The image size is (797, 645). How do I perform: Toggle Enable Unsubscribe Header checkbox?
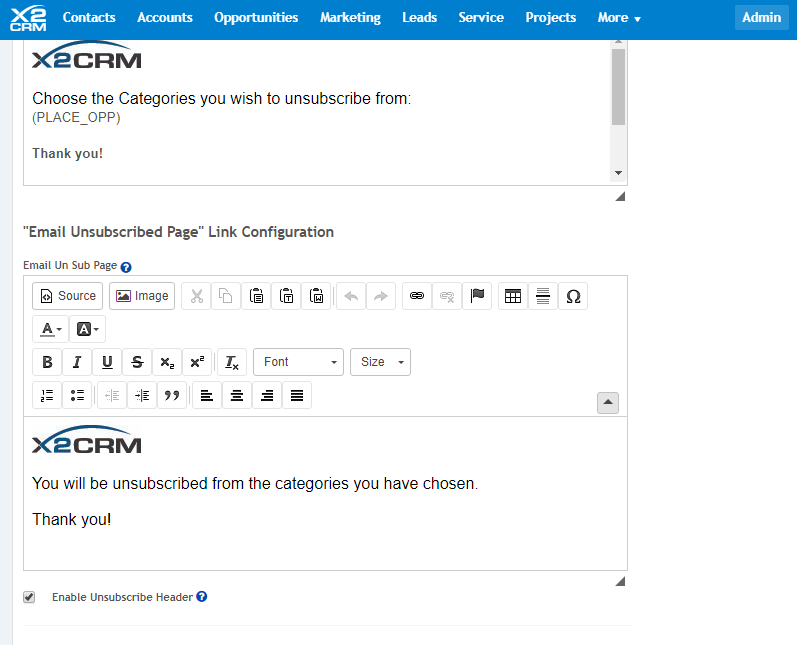coord(29,597)
